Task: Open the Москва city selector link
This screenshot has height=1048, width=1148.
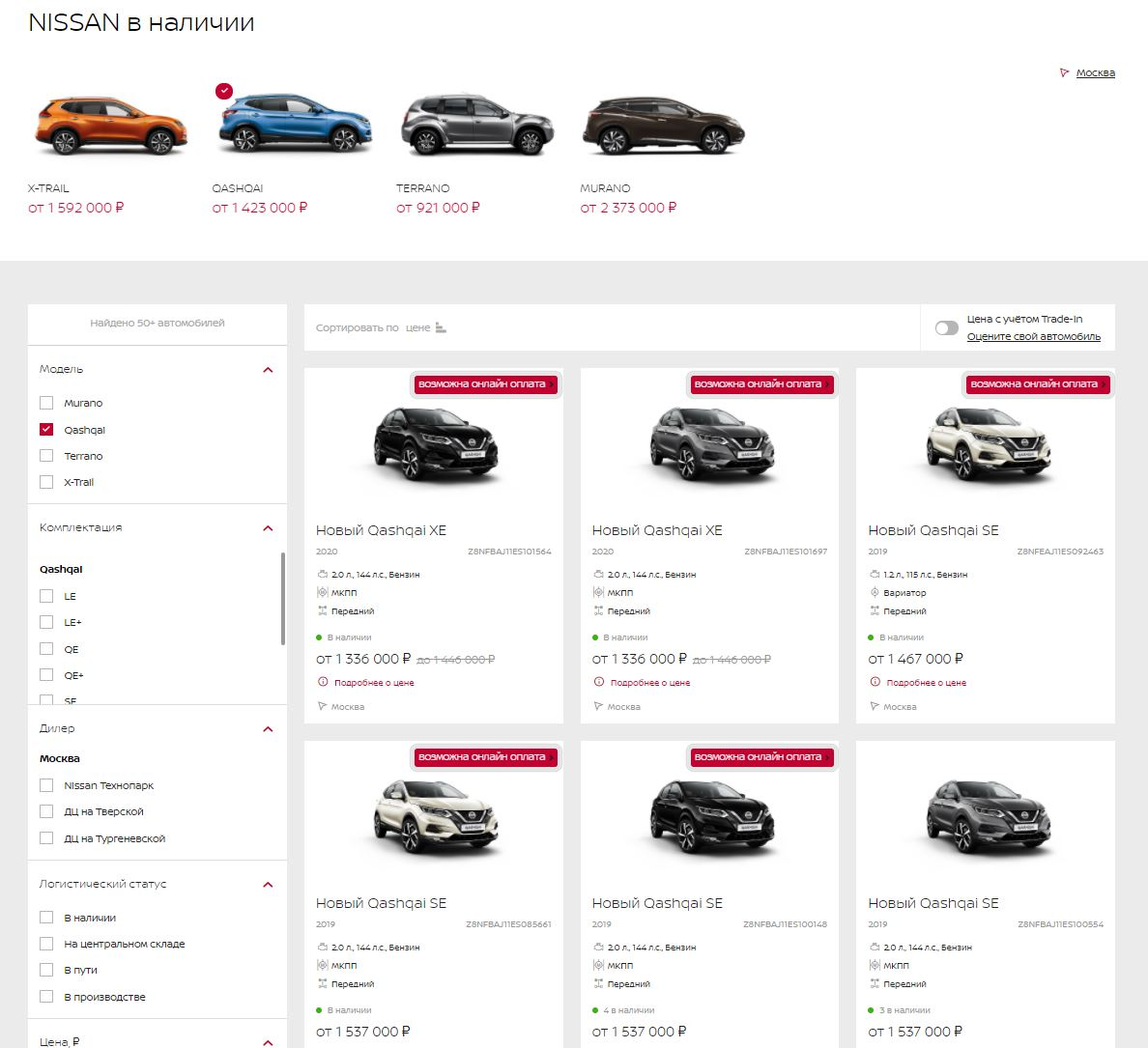Action: pyautogui.click(x=1095, y=72)
